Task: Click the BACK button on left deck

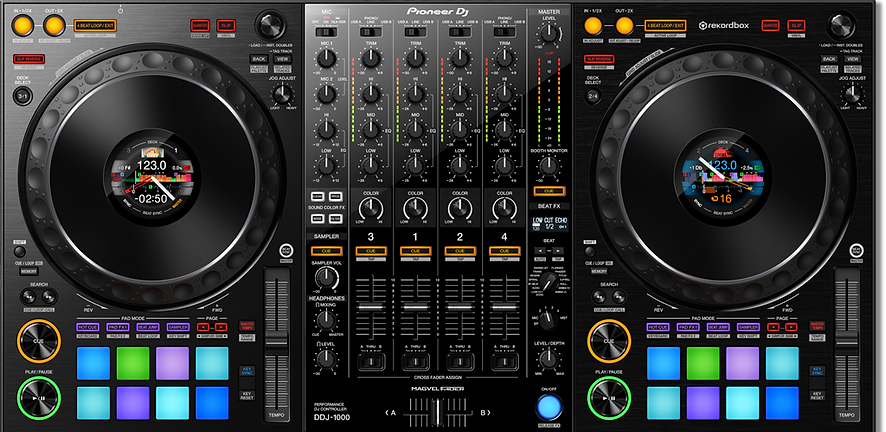Action: point(259,59)
